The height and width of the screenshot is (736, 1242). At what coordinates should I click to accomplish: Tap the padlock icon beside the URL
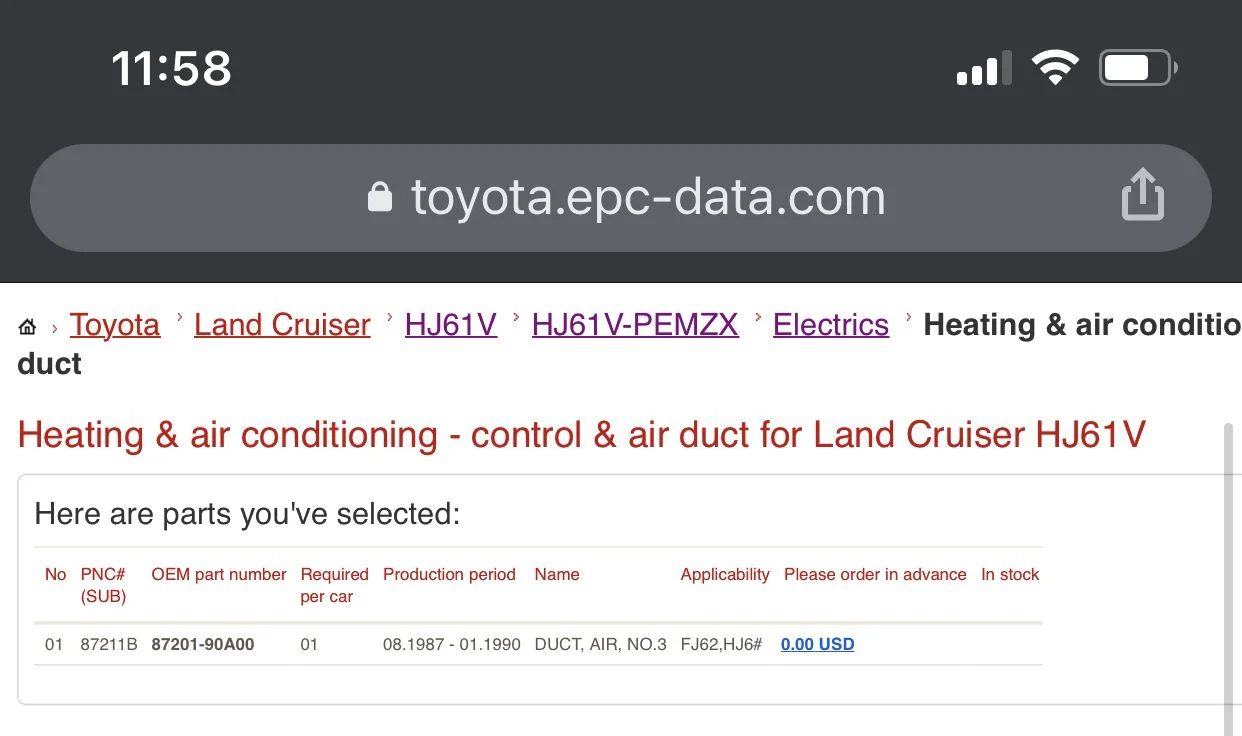(x=379, y=196)
